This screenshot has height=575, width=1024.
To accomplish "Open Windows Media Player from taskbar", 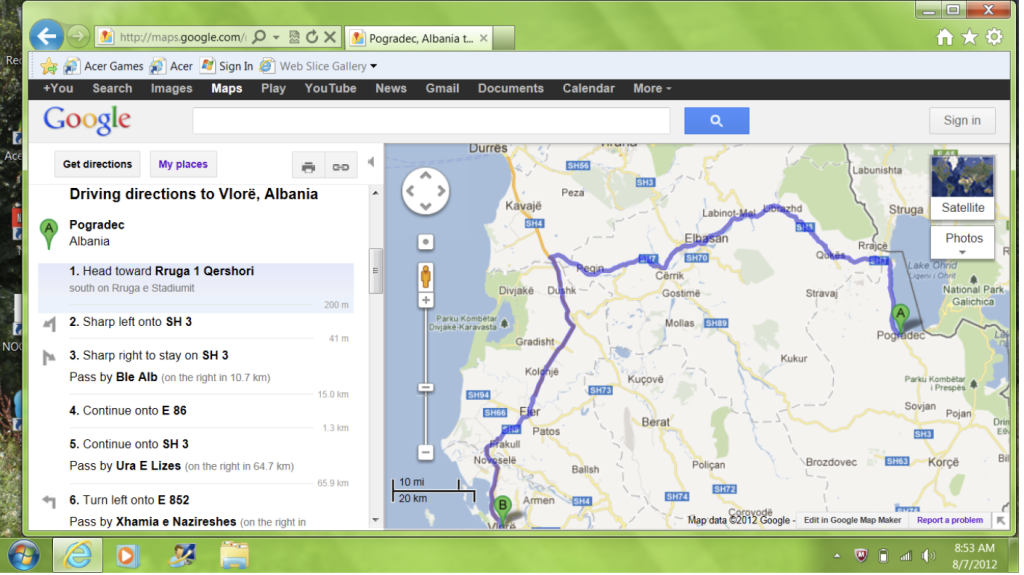I will 127,557.
